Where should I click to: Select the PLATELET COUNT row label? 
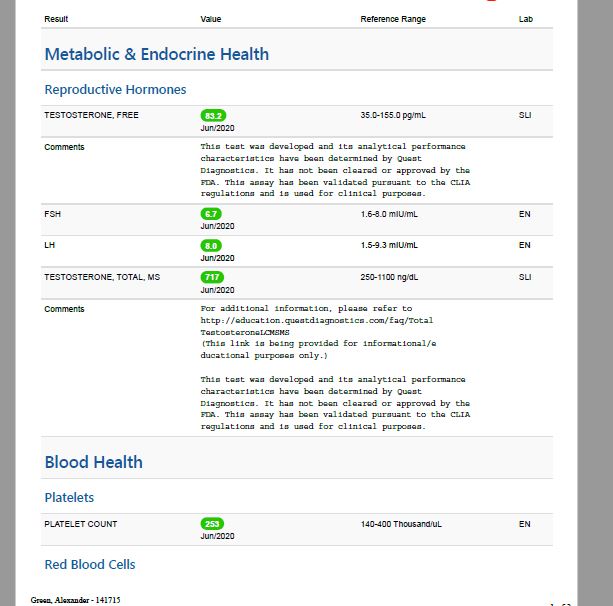tap(81, 524)
